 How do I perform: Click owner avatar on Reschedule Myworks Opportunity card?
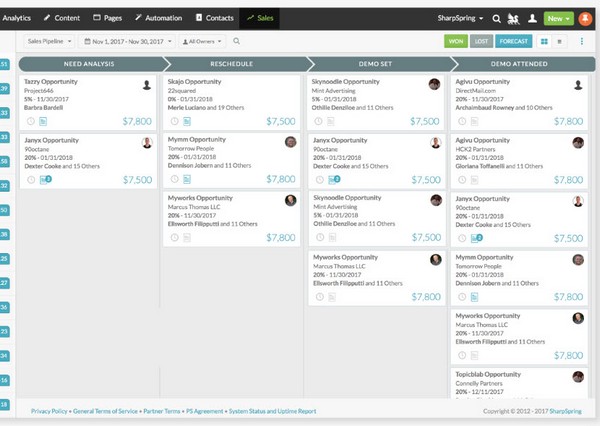(x=291, y=200)
